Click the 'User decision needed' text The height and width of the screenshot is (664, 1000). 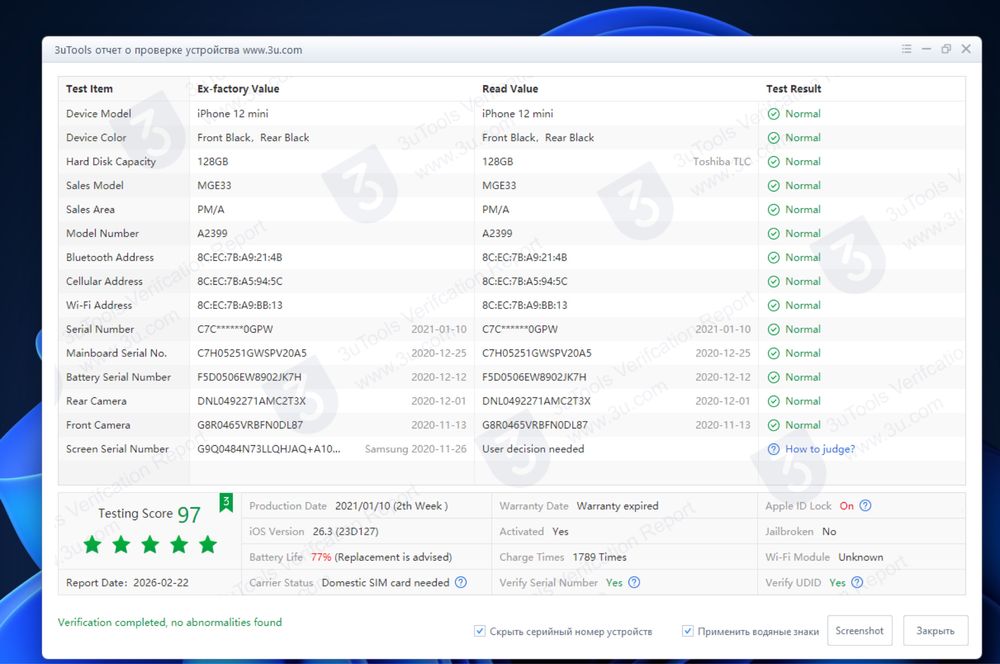[x=533, y=449]
